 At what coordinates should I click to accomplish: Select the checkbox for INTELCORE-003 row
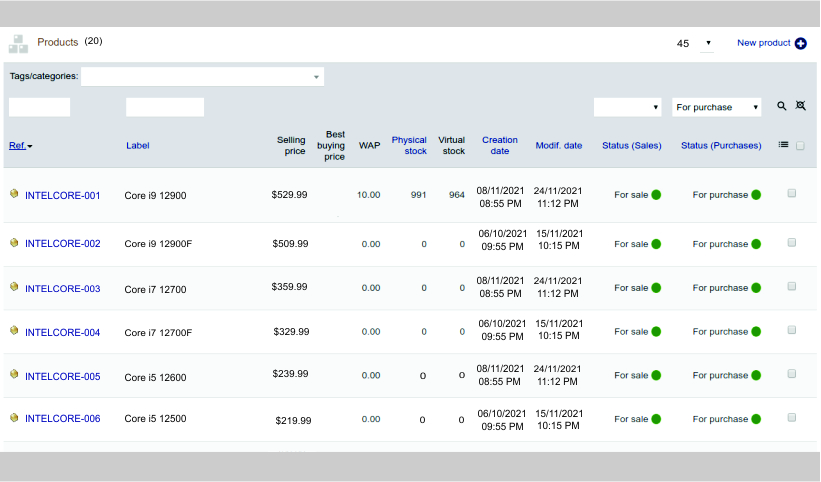pos(792,287)
